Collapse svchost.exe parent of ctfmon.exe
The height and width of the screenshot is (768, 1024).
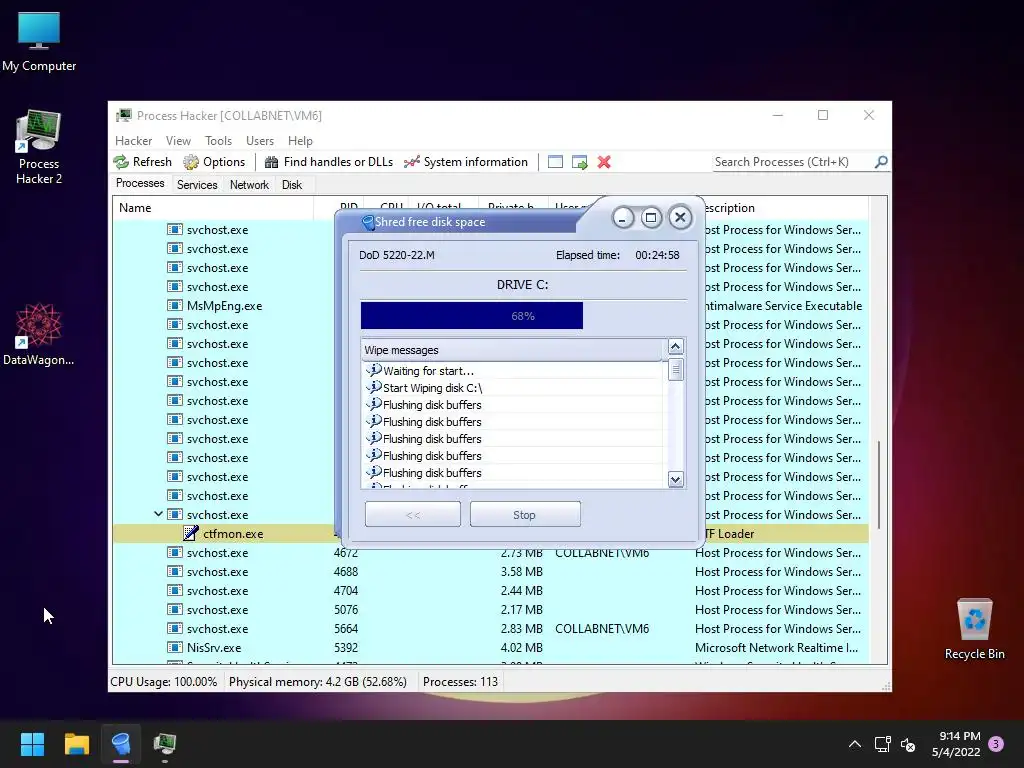(x=158, y=514)
